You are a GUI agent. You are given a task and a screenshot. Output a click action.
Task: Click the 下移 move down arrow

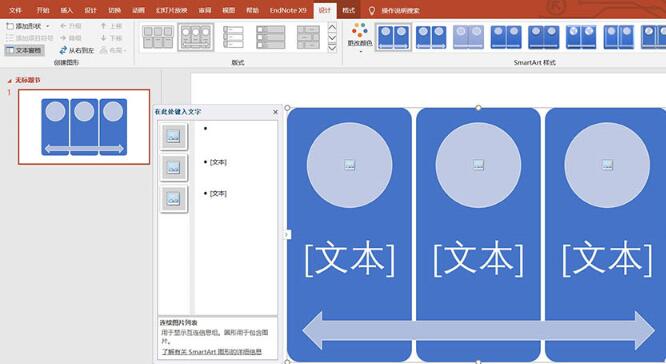[x=111, y=38]
